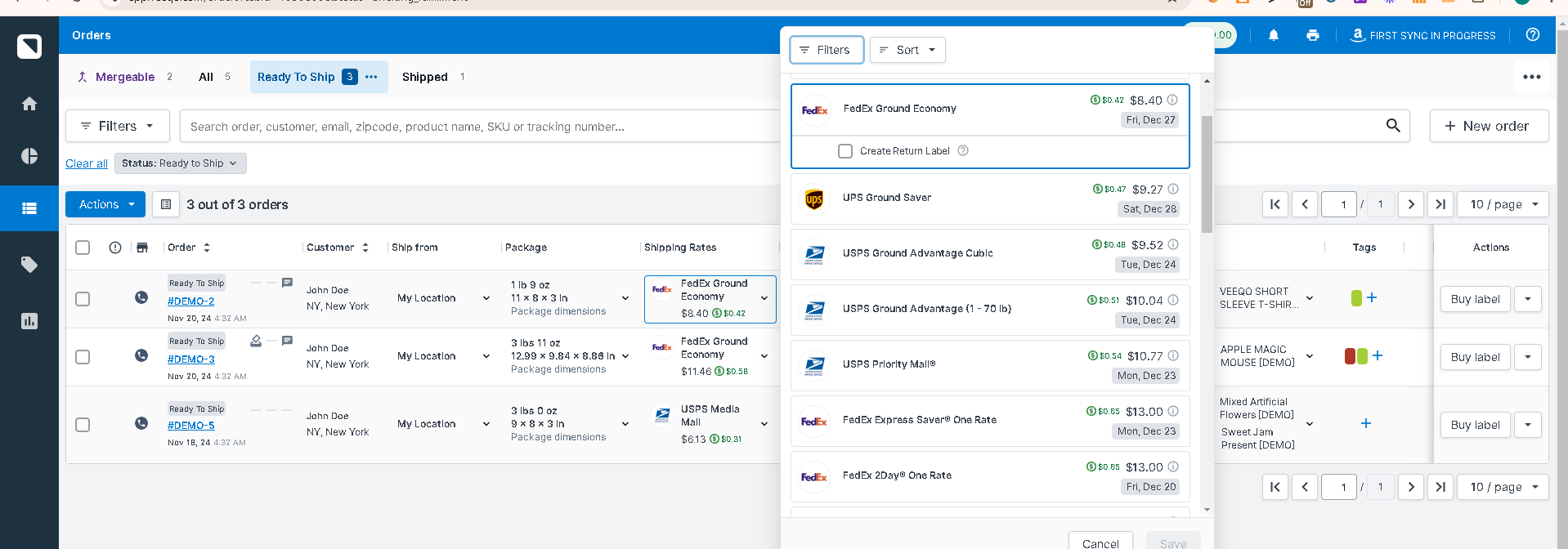Click the New order button

pyautogui.click(x=1489, y=126)
